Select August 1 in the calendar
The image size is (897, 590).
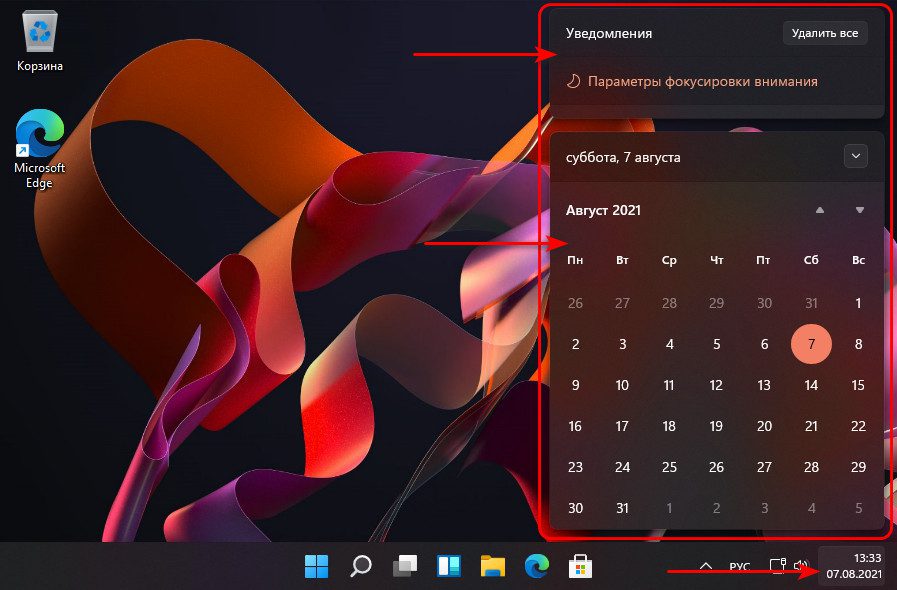point(858,303)
